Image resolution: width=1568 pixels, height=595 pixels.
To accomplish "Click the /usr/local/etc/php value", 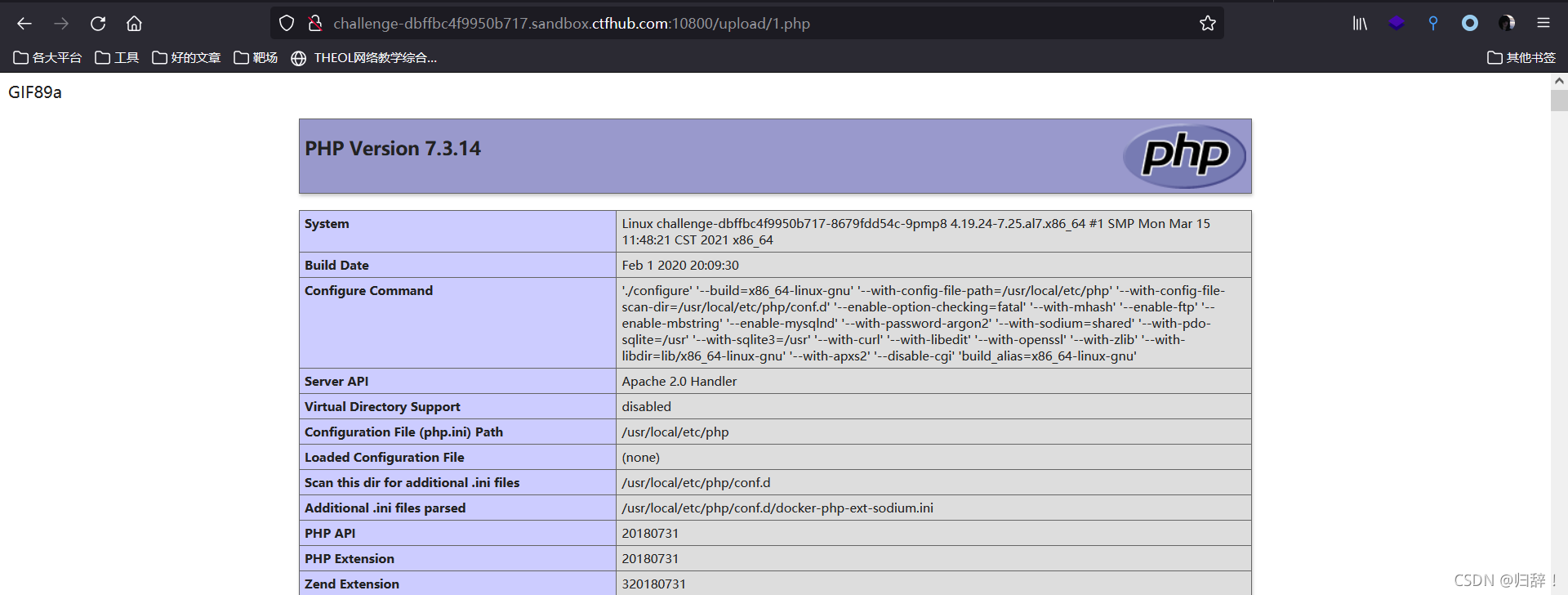I will click(675, 432).
